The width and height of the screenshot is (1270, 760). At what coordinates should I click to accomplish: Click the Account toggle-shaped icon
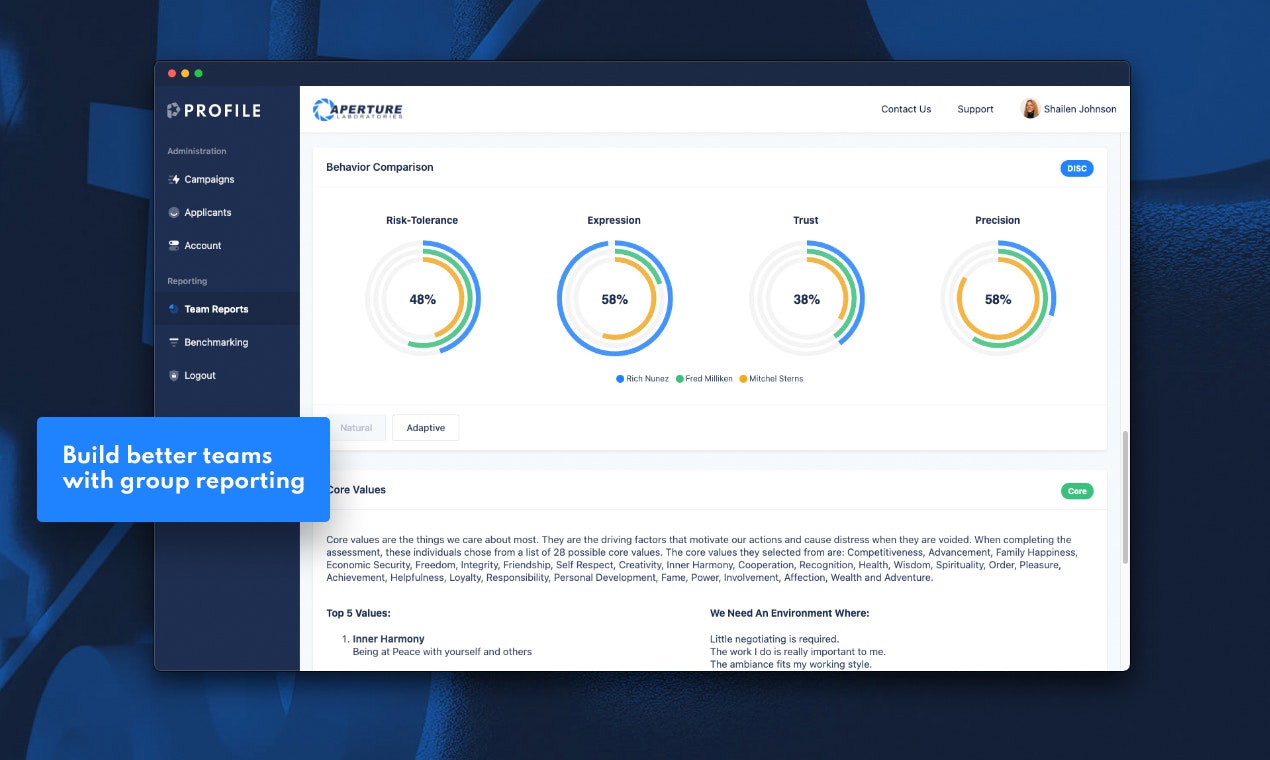pyautogui.click(x=174, y=245)
